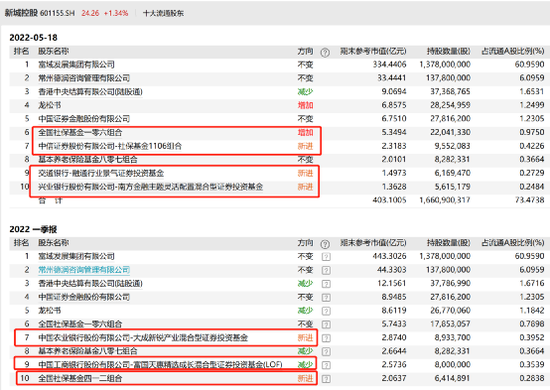This screenshot has width=550, height=390.
Task: Select the question icon in the 5.7433 row
Action: pos(326,324)
